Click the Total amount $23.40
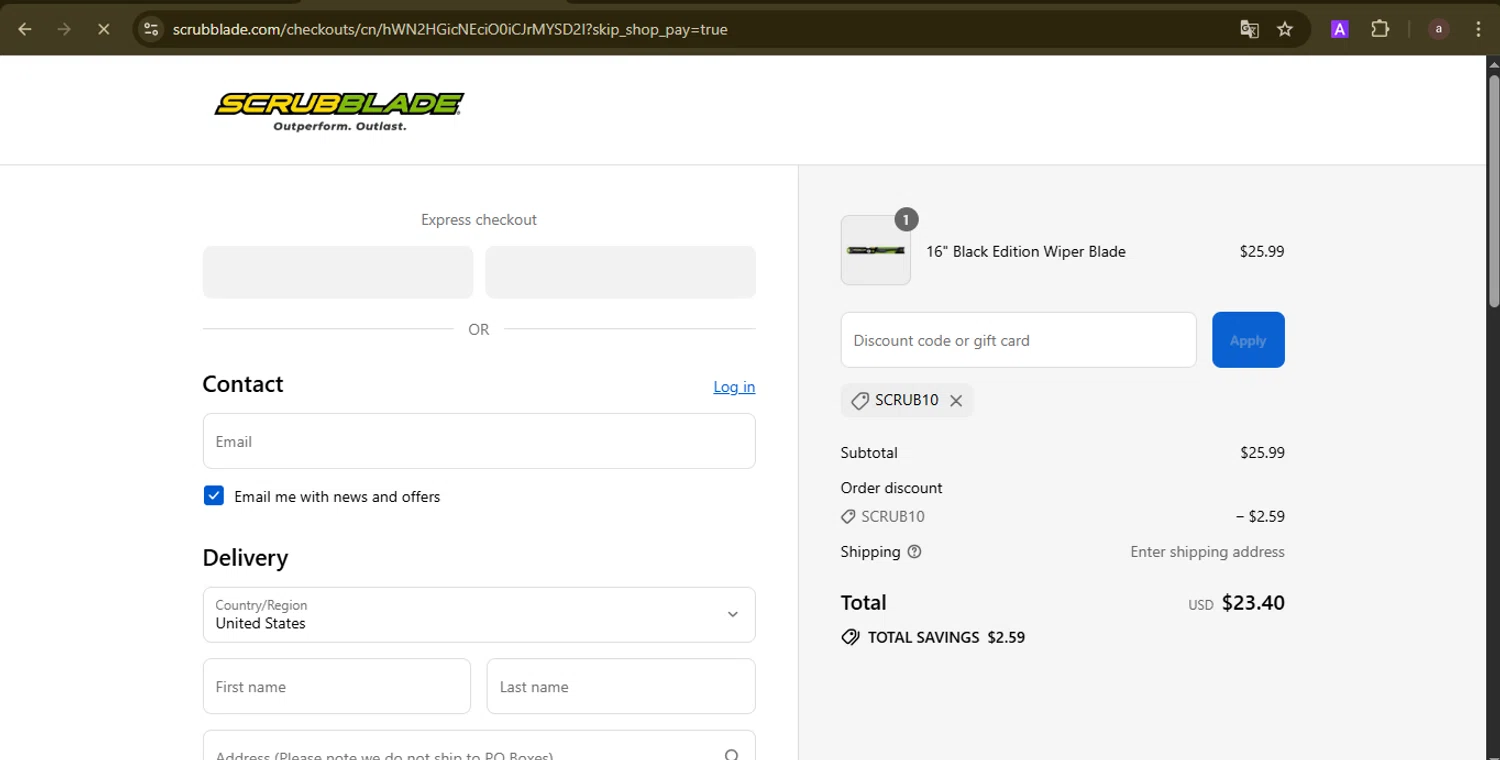The image size is (1500, 760). (x=1253, y=603)
